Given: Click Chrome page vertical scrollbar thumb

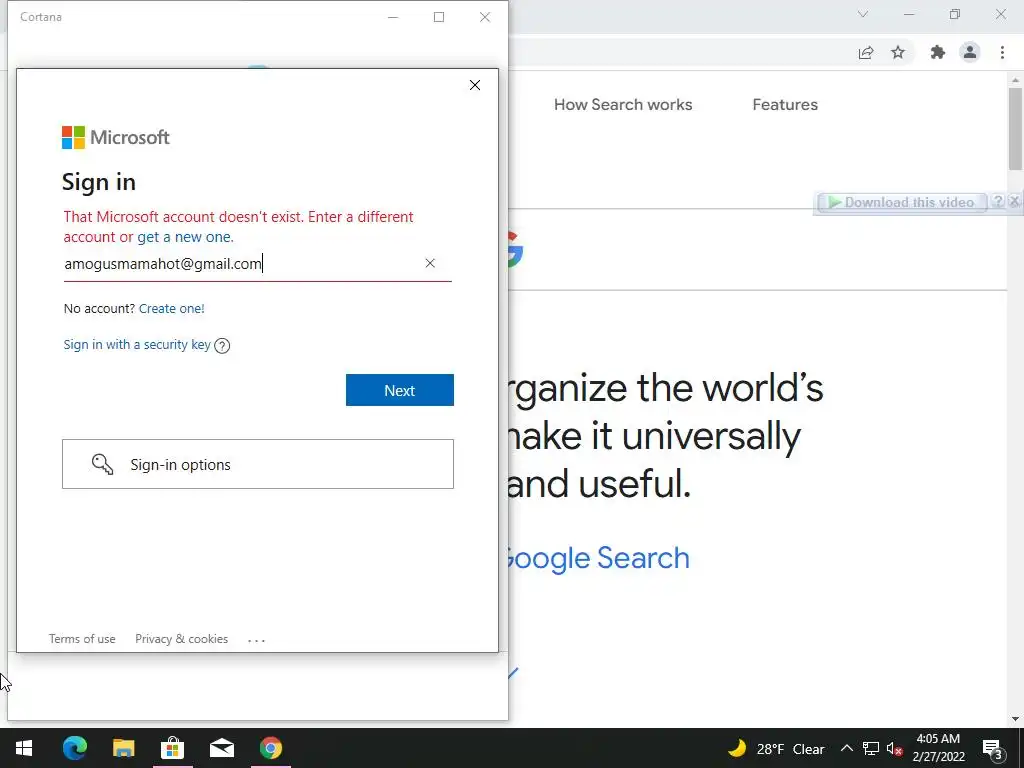Looking at the screenshot, I should pyautogui.click(x=1015, y=129).
